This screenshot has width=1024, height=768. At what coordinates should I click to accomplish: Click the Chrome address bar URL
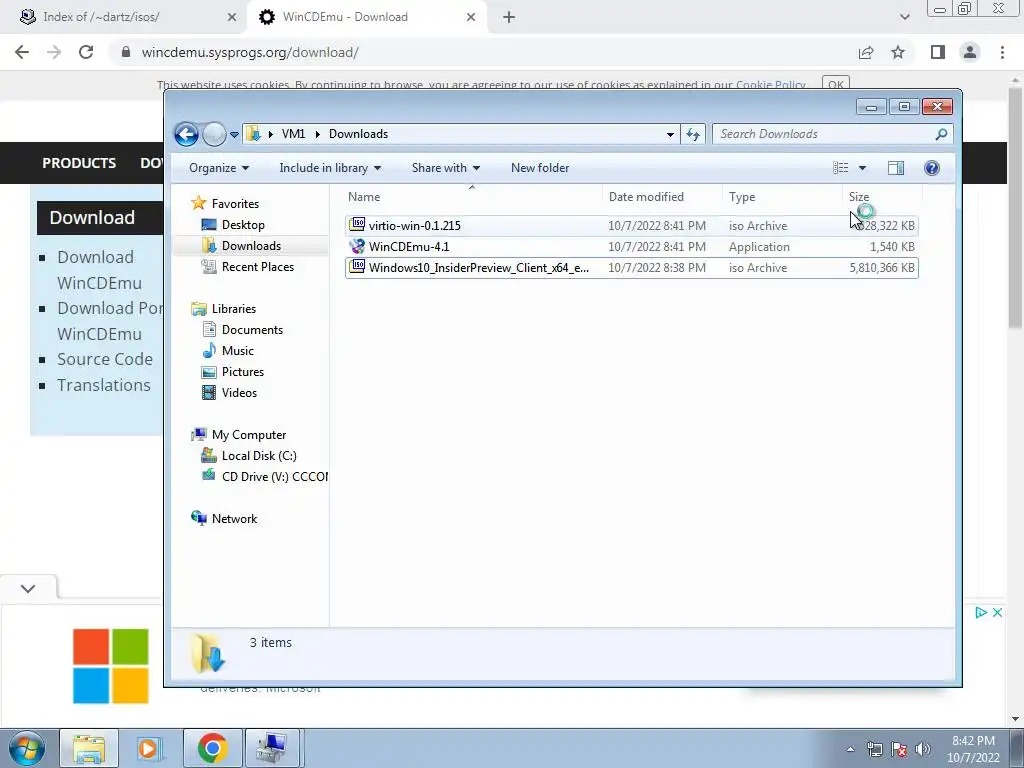pos(250,52)
